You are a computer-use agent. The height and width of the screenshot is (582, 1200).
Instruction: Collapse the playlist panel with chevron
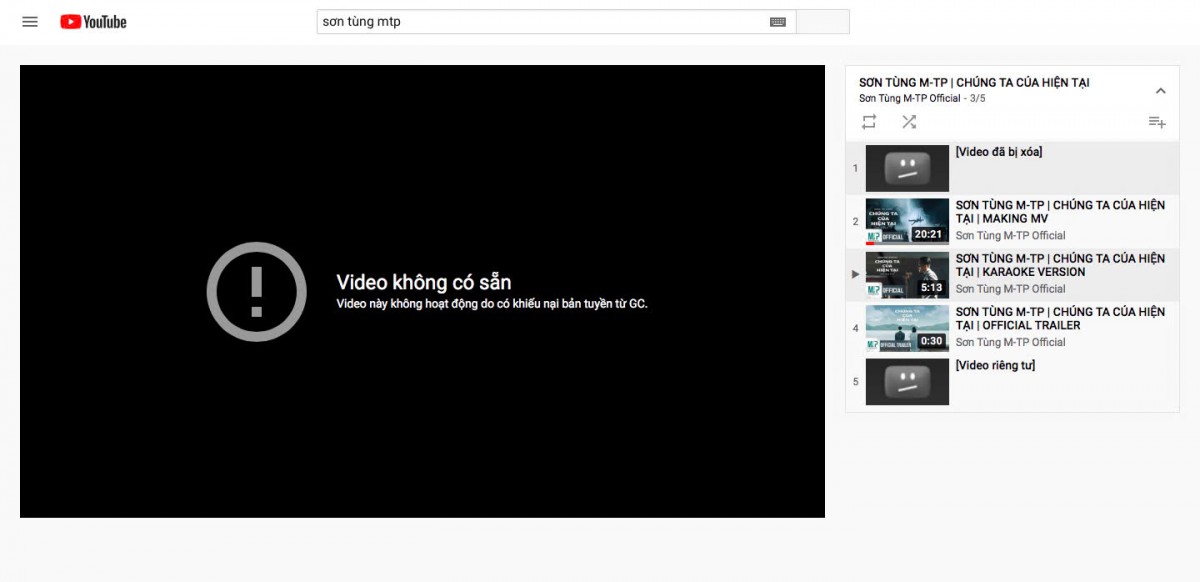point(1160,90)
